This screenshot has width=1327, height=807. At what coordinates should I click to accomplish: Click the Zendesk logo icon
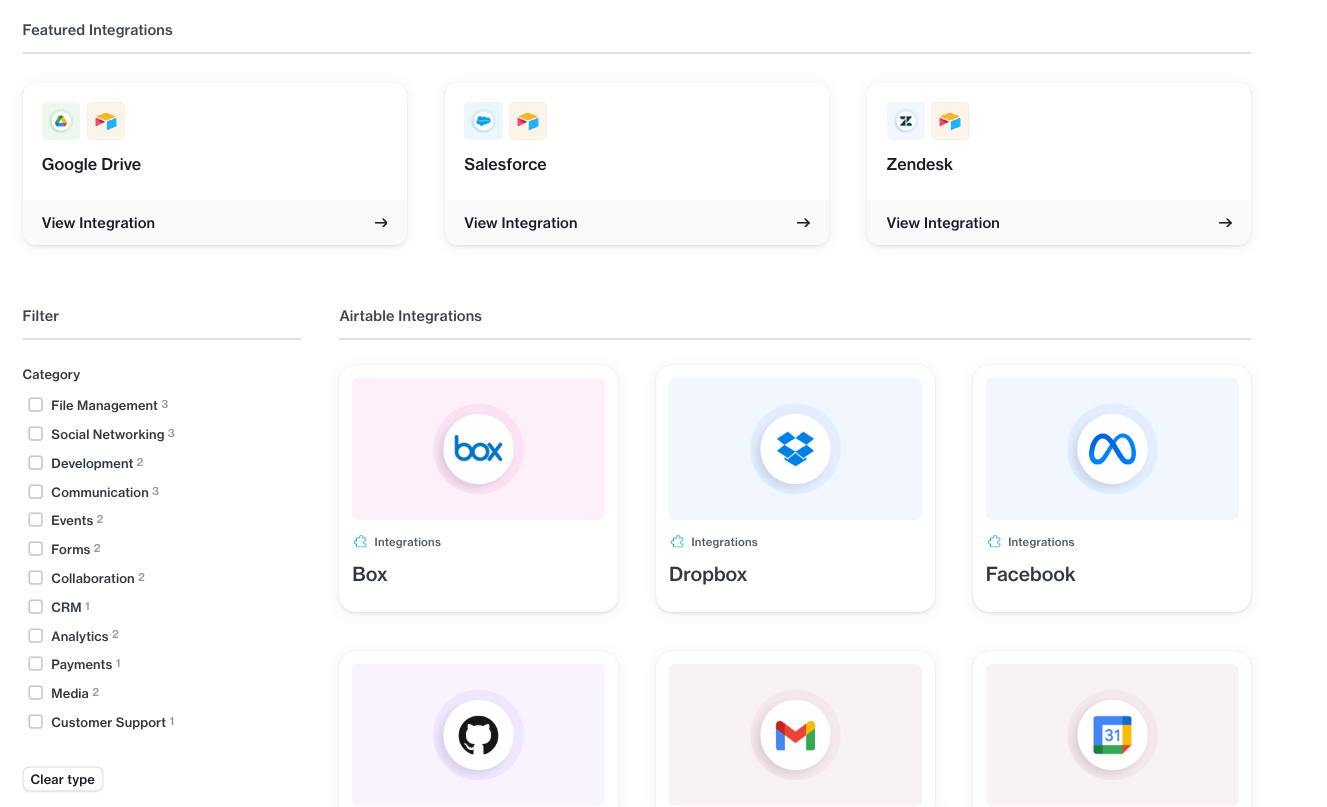[906, 121]
